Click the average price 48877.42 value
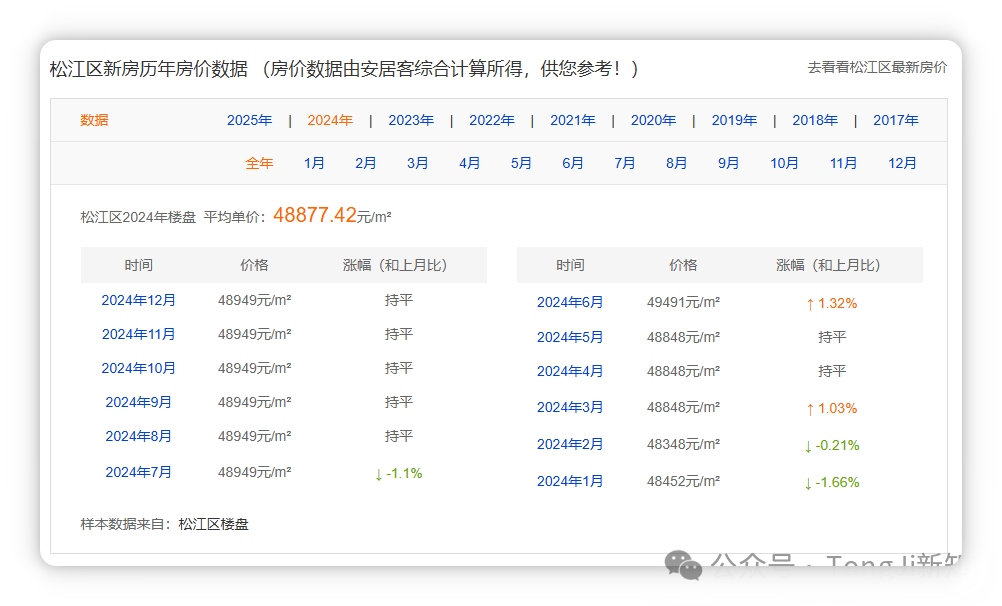Viewport: 1002px width, 606px height. coord(314,215)
